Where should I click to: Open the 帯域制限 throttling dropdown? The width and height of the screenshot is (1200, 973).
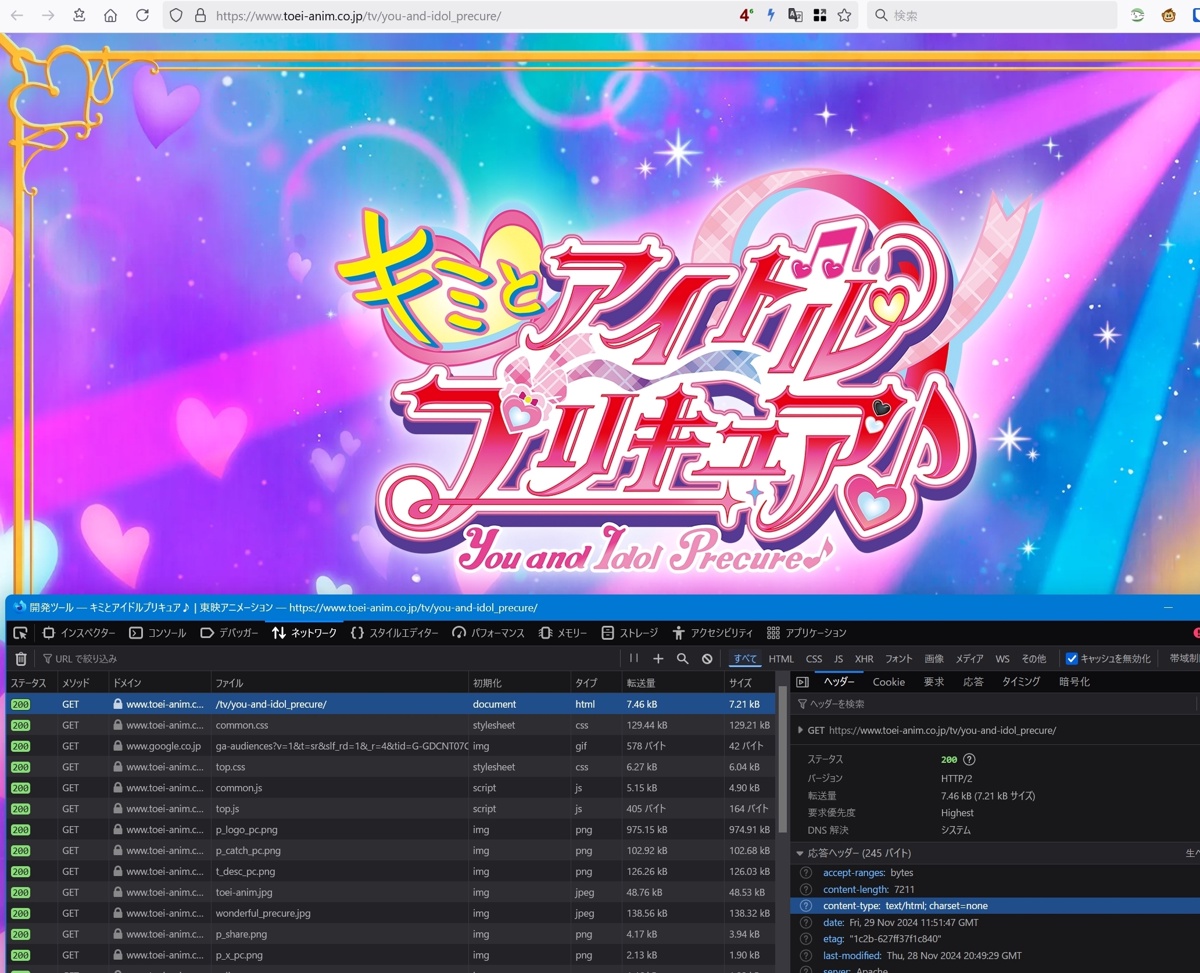point(1183,659)
